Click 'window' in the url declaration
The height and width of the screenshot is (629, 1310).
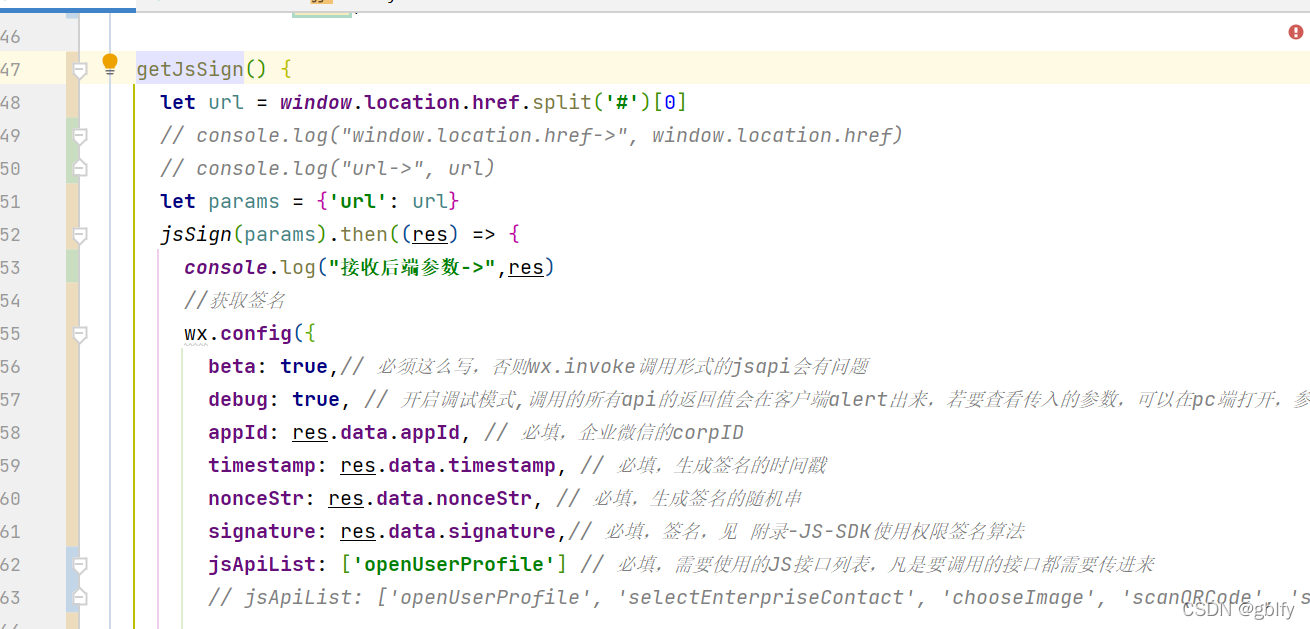(x=316, y=103)
